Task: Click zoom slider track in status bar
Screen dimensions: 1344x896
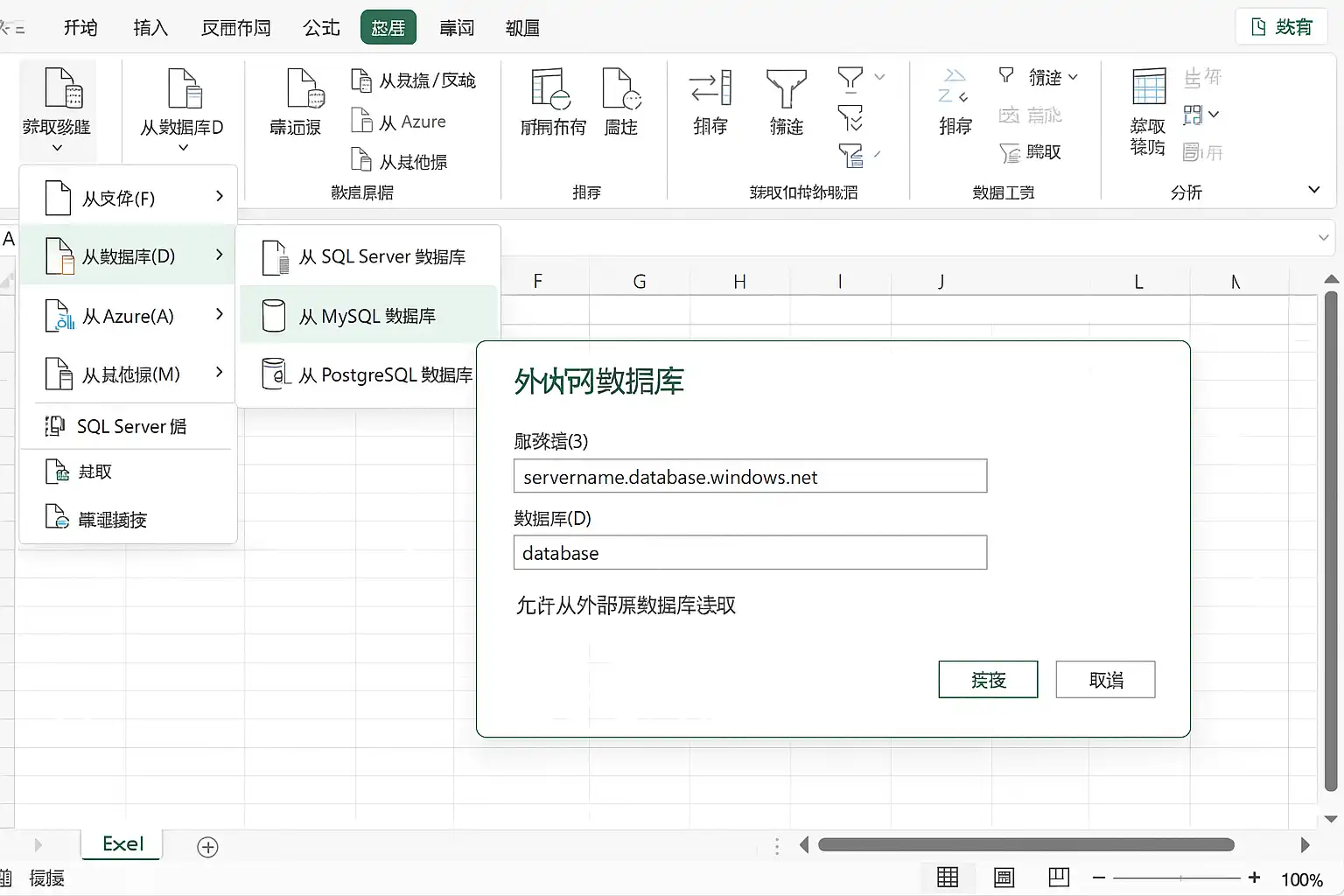Action: (x=1176, y=878)
